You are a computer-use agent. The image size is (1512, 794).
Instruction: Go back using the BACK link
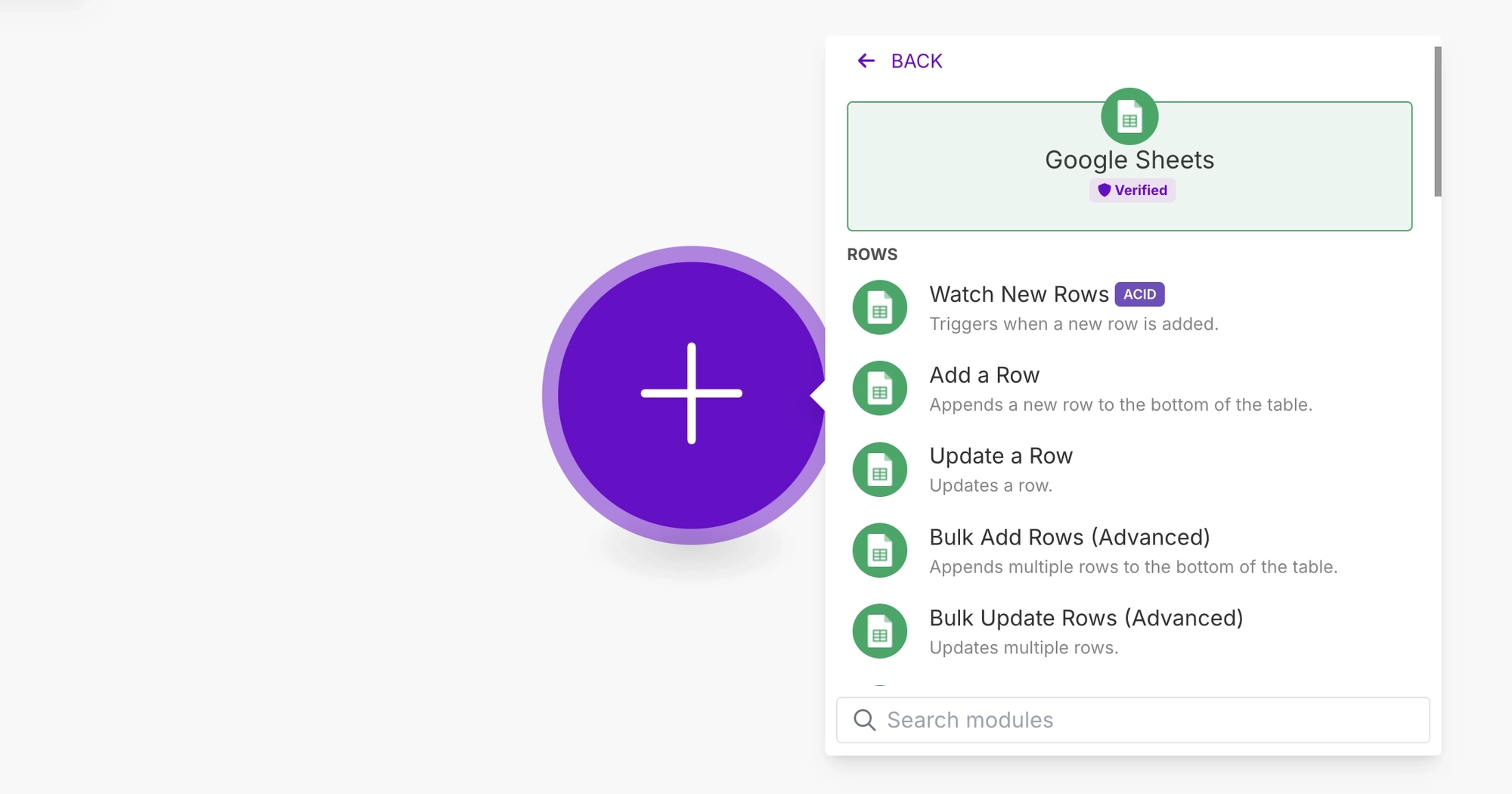pos(916,61)
